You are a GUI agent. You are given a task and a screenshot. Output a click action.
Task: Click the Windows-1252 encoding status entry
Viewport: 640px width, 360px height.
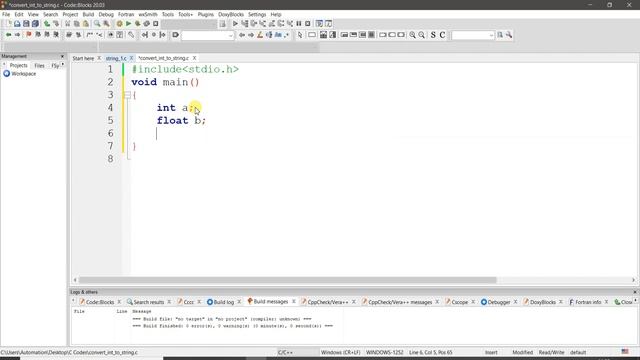384,352
